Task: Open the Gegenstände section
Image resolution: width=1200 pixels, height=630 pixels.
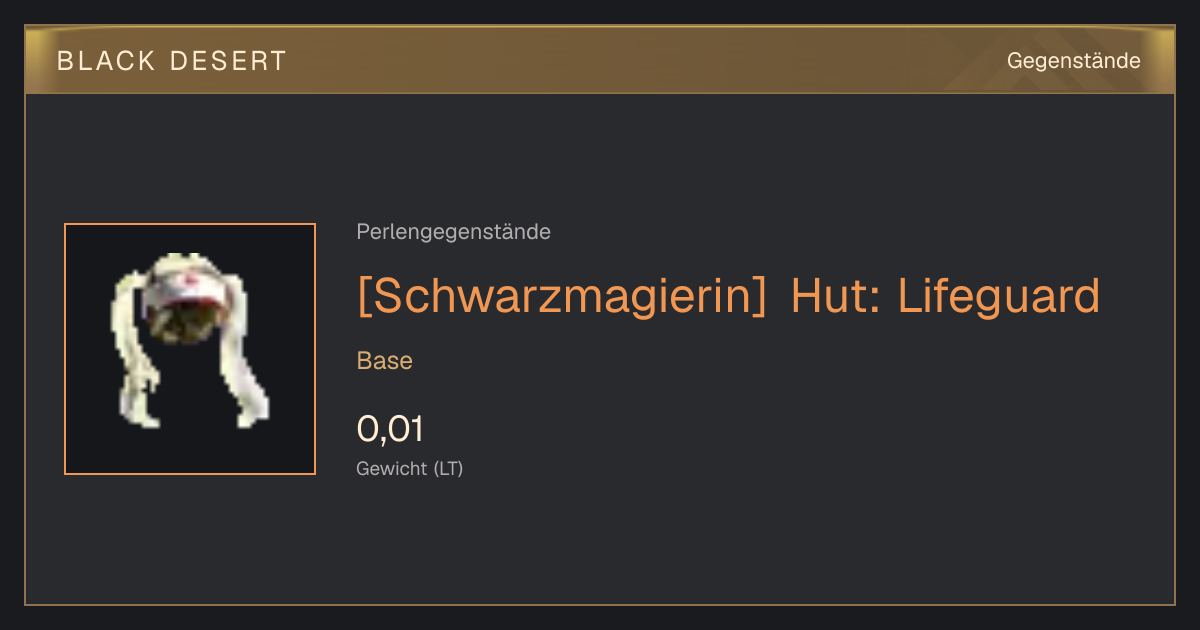Action: [1074, 61]
